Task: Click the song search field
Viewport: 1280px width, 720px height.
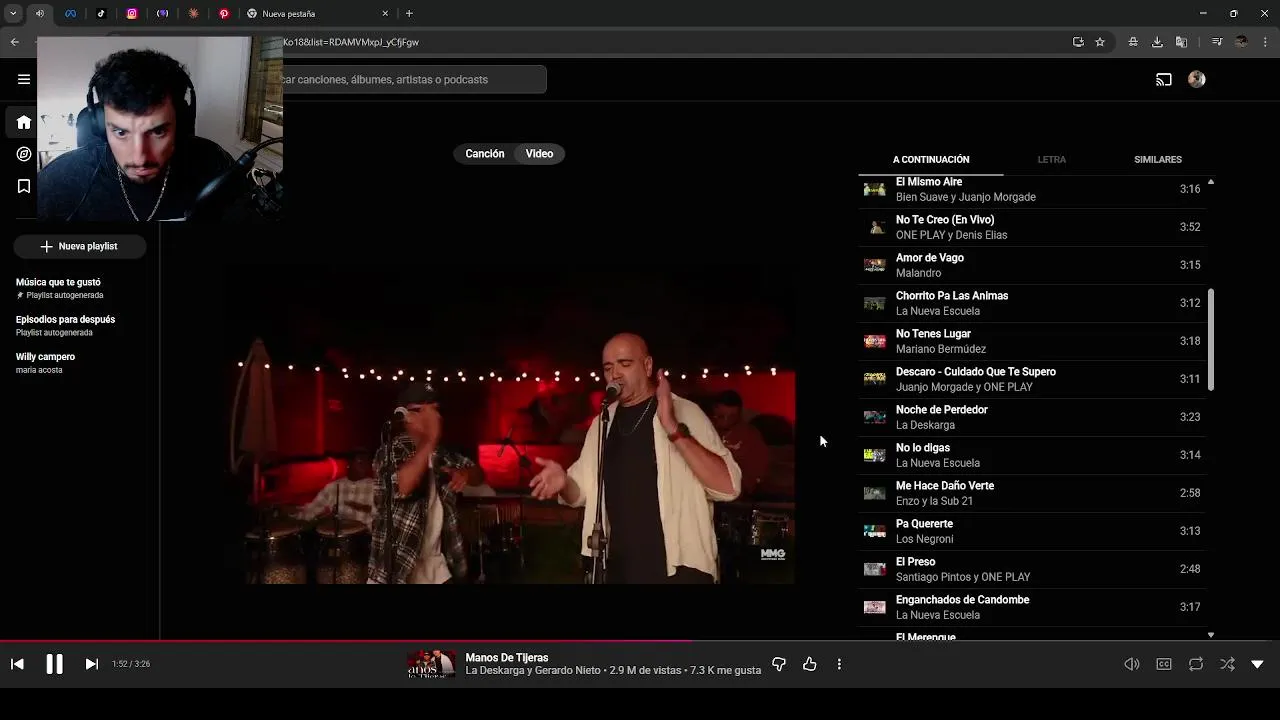Action: [x=414, y=79]
